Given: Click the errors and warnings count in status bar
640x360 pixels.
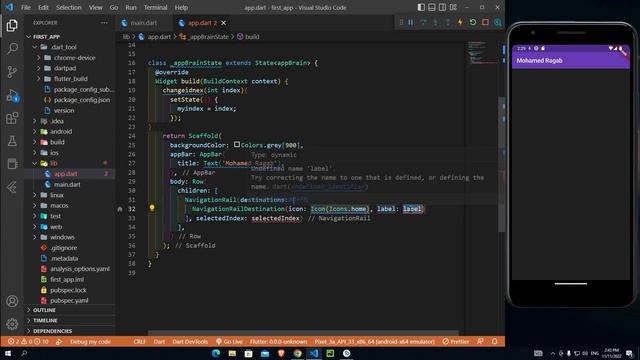Looking at the screenshot, I should (x=28, y=341).
